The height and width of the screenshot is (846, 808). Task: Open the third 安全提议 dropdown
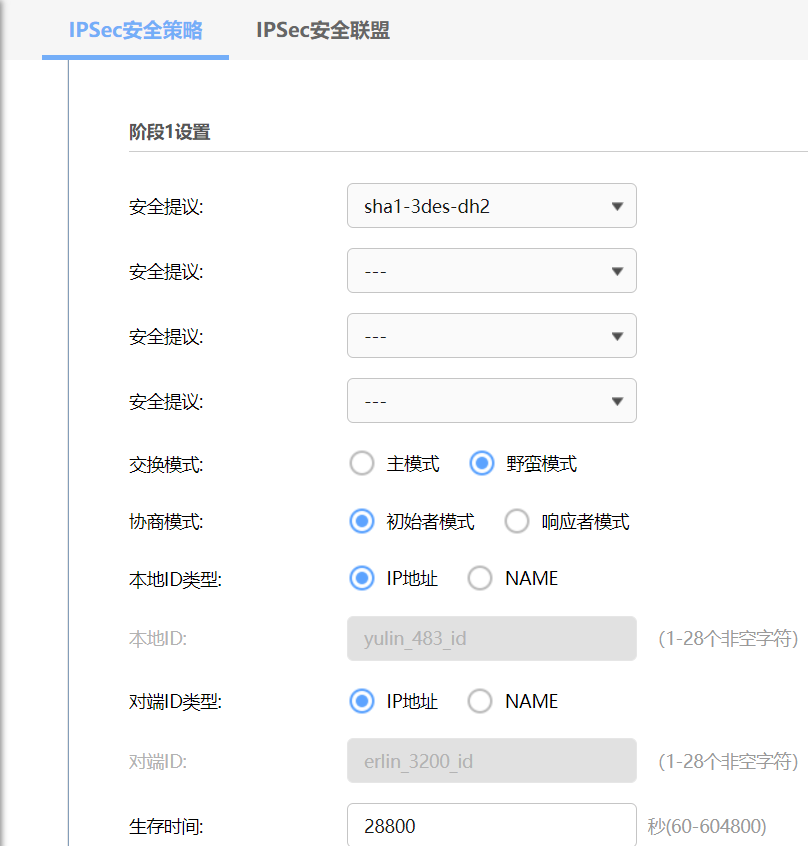491,336
